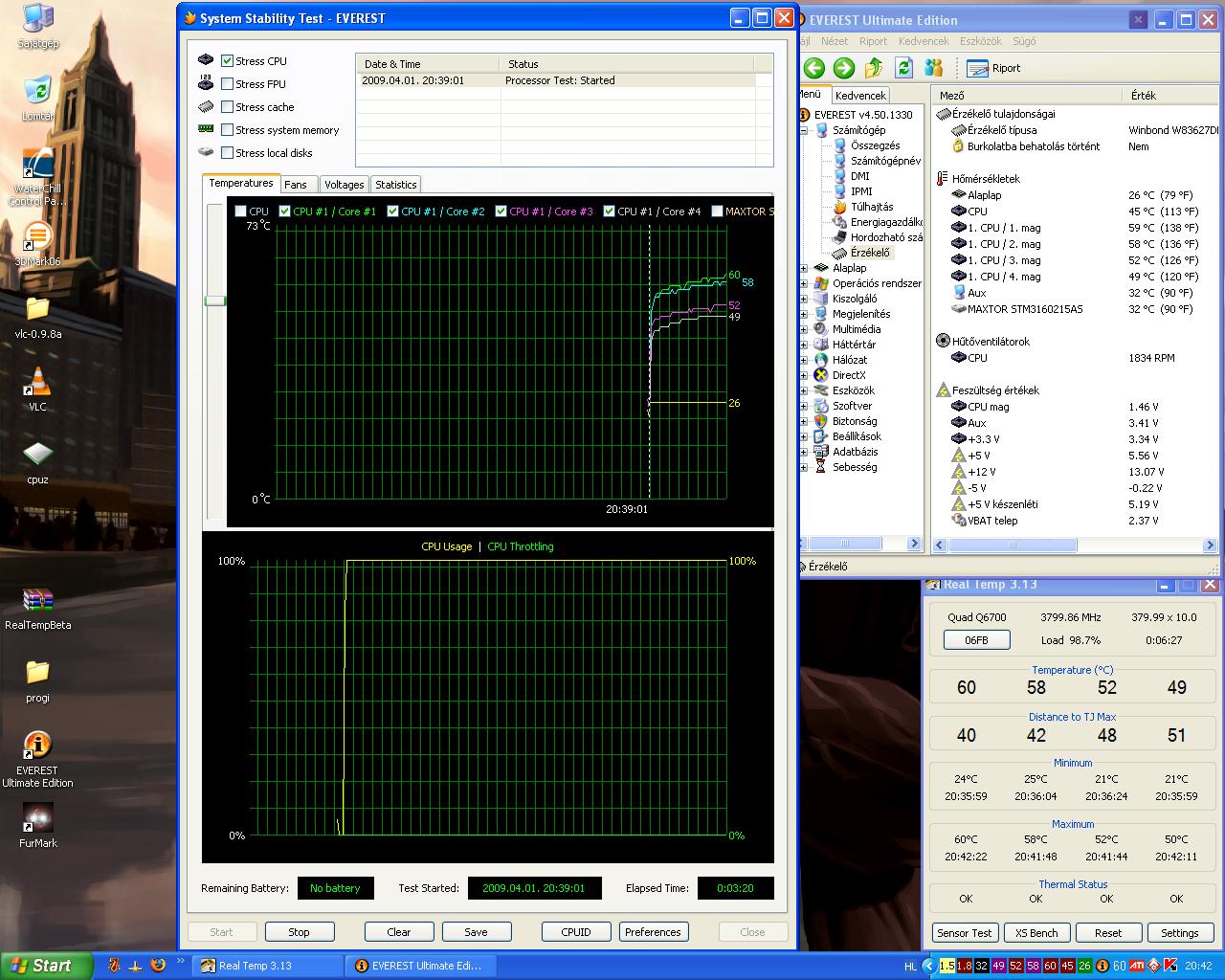This screenshot has width=1225, height=980.
Task: Expand the Operációs rendszer tree node
Action: pos(805,283)
